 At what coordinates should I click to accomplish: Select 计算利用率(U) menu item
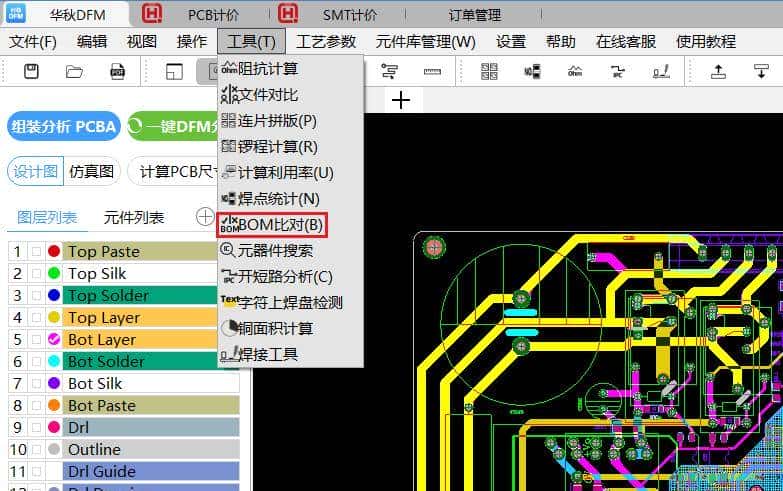(x=290, y=172)
